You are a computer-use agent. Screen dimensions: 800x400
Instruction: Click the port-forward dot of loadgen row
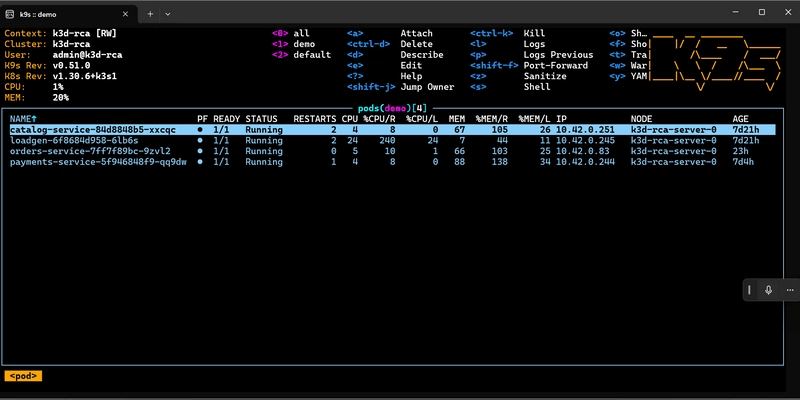200,140
